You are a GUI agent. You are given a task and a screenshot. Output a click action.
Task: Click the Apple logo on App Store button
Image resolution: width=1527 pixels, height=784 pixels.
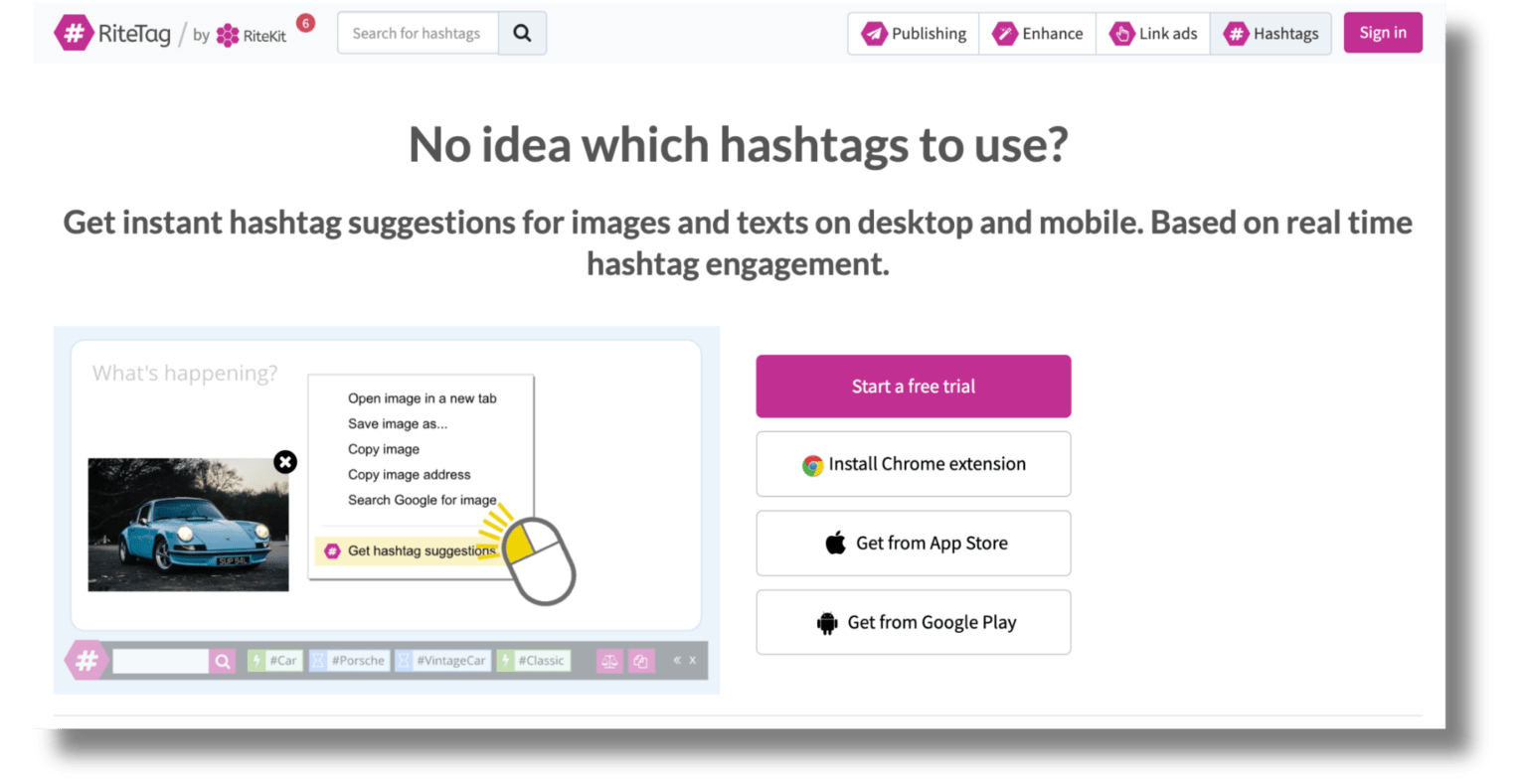pyautogui.click(x=837, y=543)
